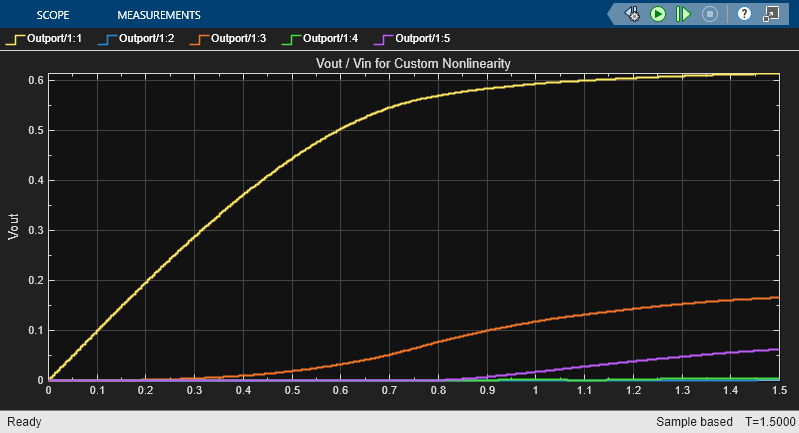Toggle the Outport/1:4 legend entry
Viewport: 799px width, 433px height.
[x=320, y=39]
